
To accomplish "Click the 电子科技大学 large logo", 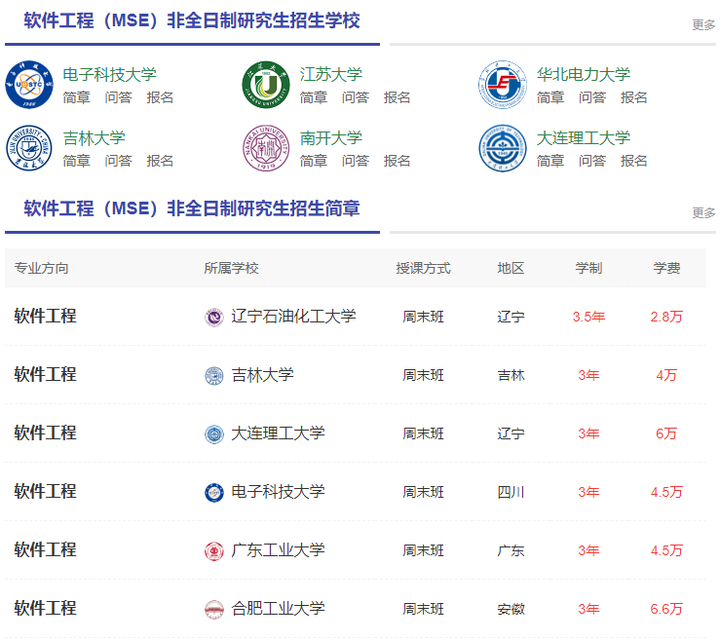I will pyautogui.click(x=29, y=84).
